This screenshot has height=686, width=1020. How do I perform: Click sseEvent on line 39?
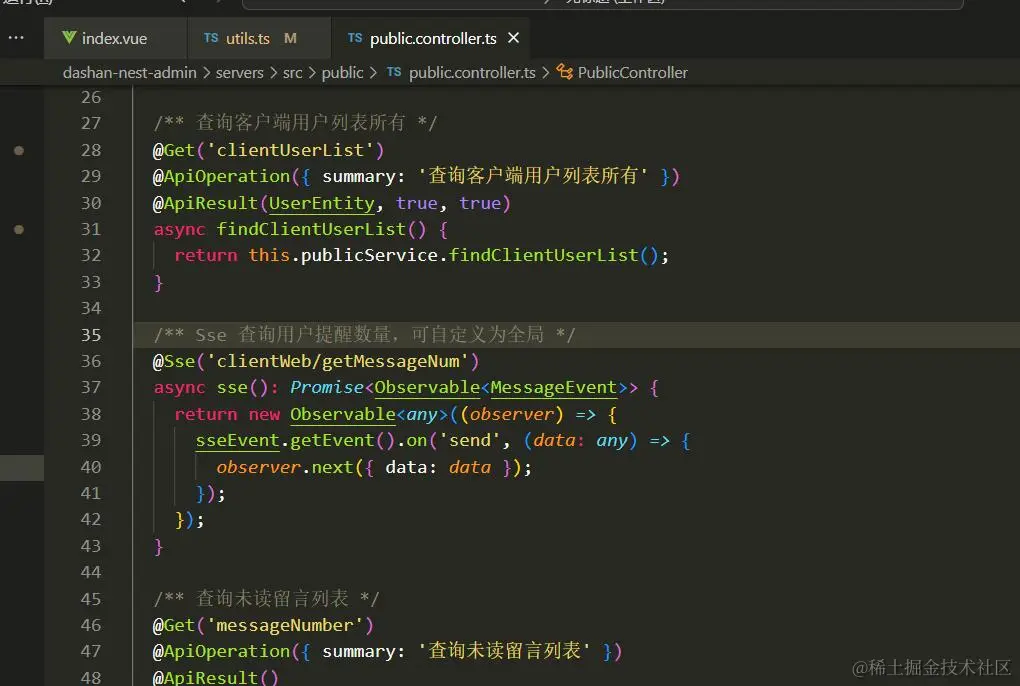click(237, 440)
